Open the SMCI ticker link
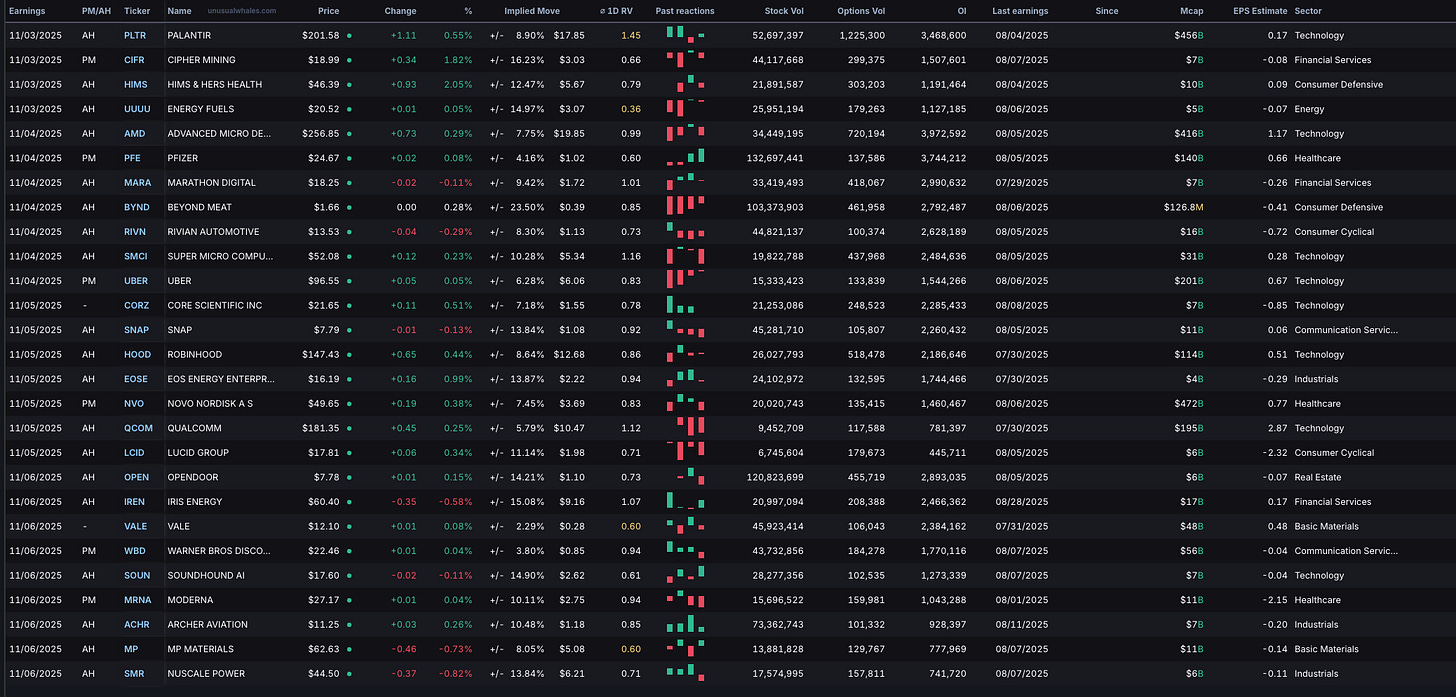The image size is (1456, 697). click(136, 256)
